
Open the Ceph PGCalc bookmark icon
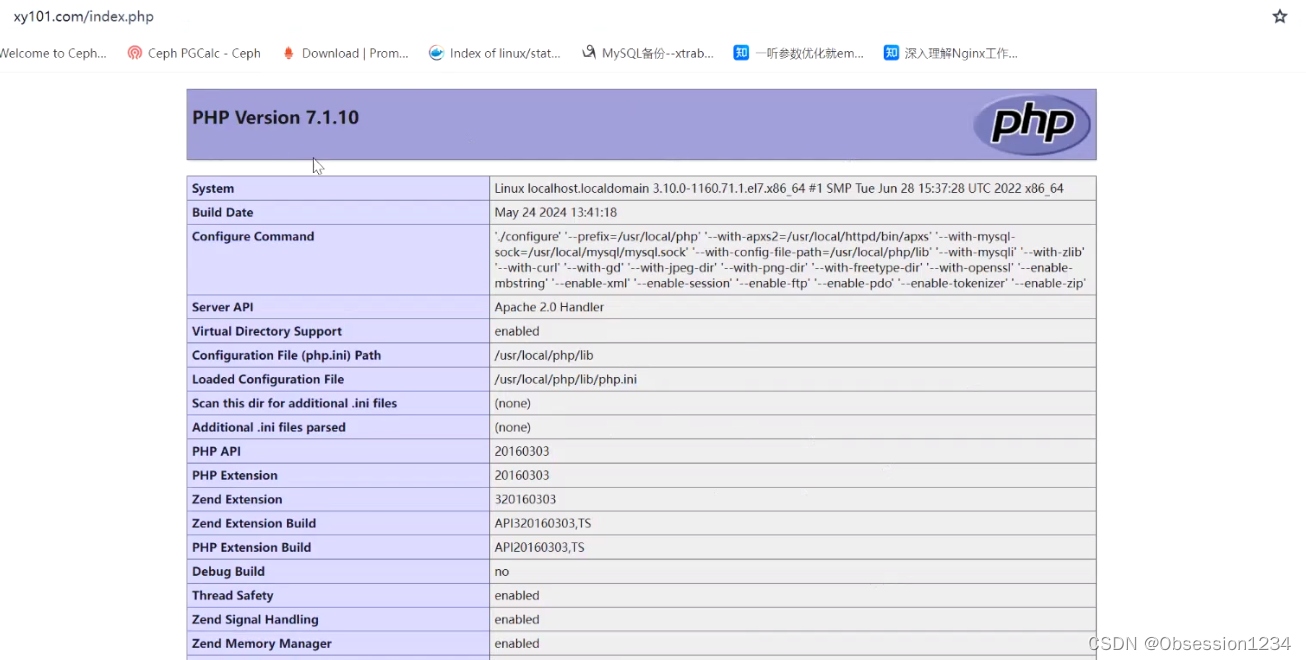(x=135, y=53)
